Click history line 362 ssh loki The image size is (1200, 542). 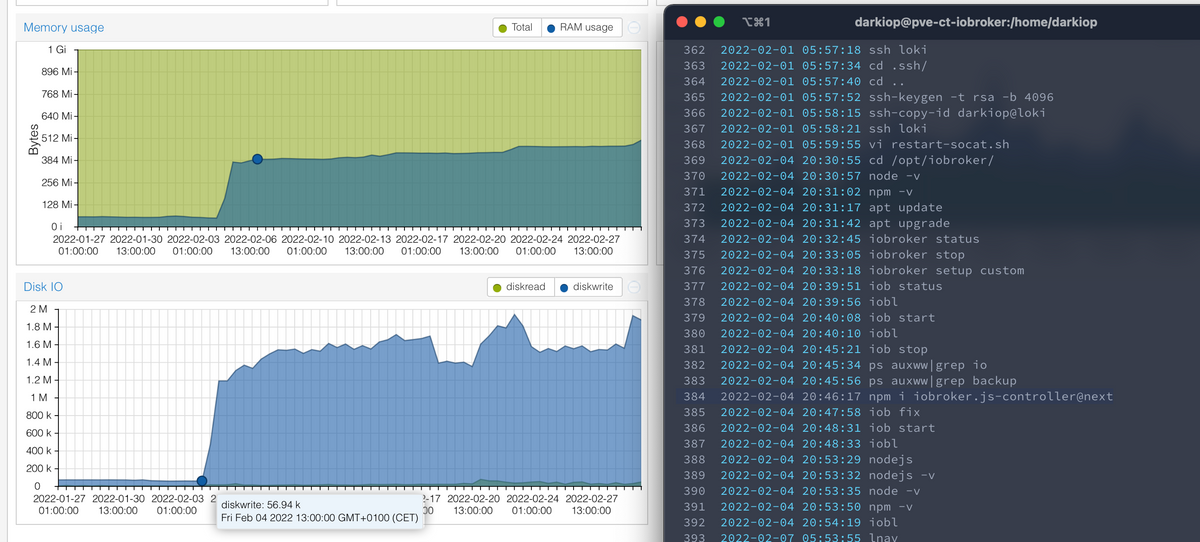click(804, 49)
